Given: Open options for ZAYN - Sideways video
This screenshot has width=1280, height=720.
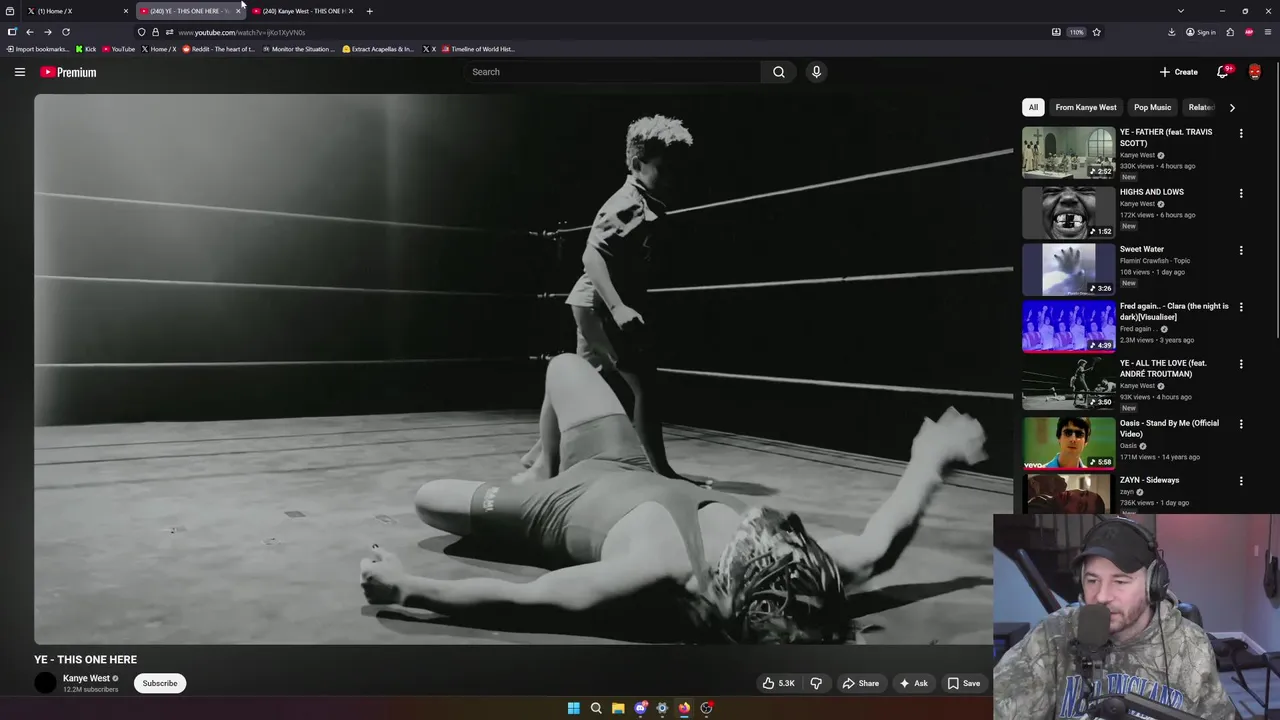Looking at the screenshot, I should point(1241,481).
